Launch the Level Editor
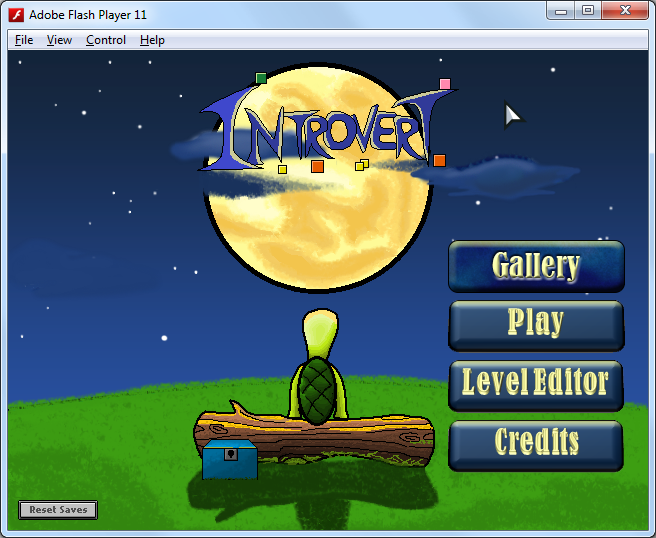This screenshot has height=538, width=656. (x=536, y=384)
